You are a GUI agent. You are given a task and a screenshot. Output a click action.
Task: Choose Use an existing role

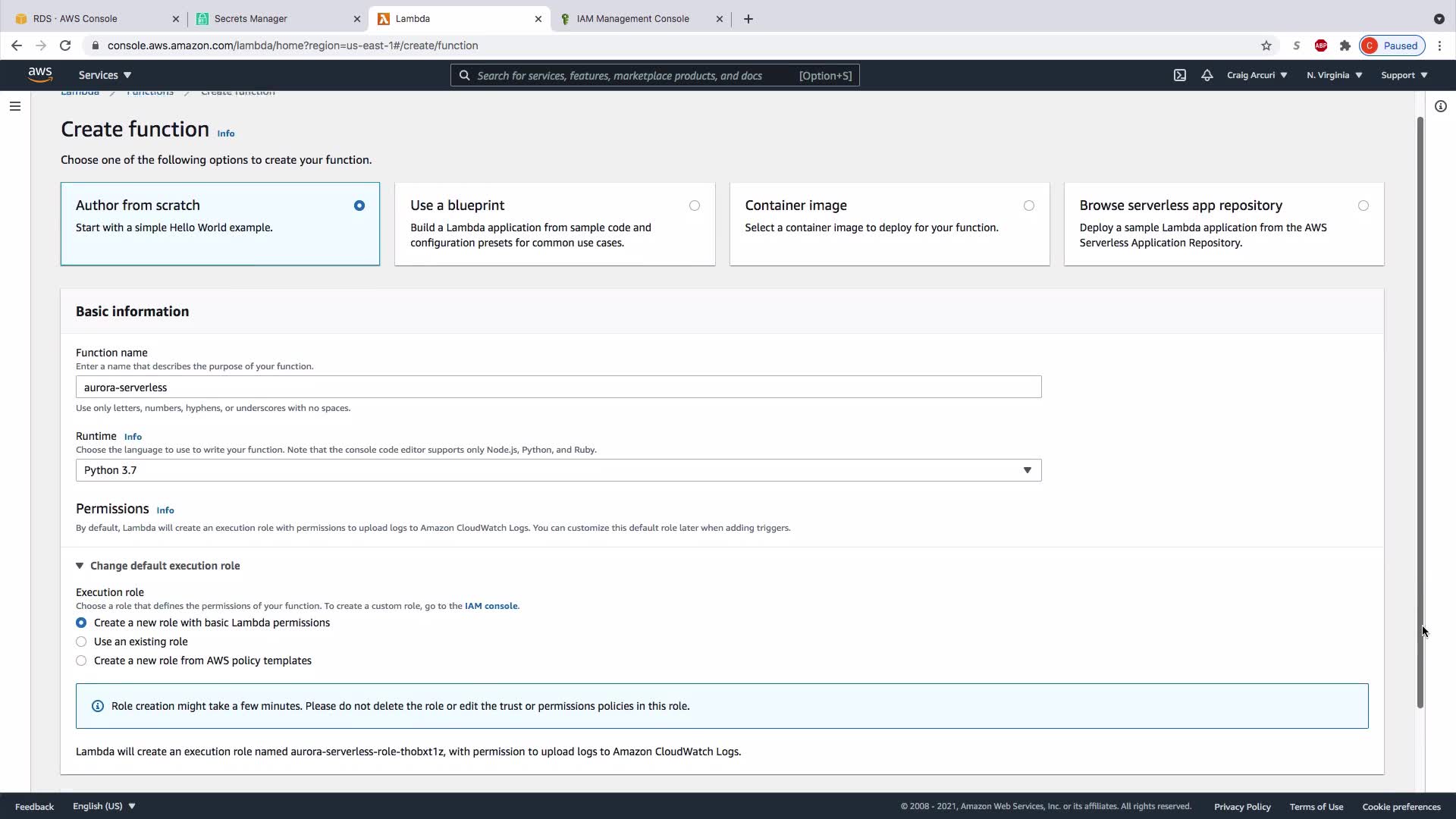pyautogui.click(x=81, y=642)
